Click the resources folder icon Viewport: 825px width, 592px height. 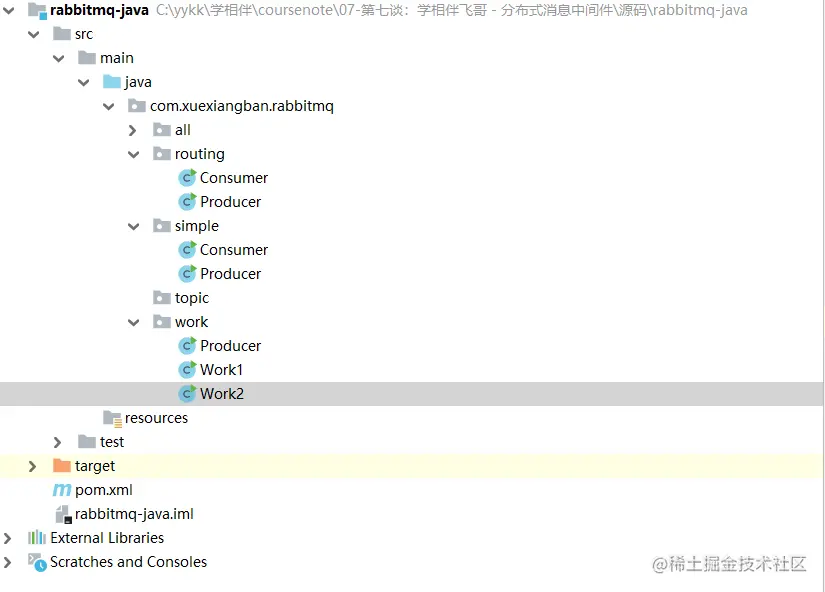(x=112, y=418)
